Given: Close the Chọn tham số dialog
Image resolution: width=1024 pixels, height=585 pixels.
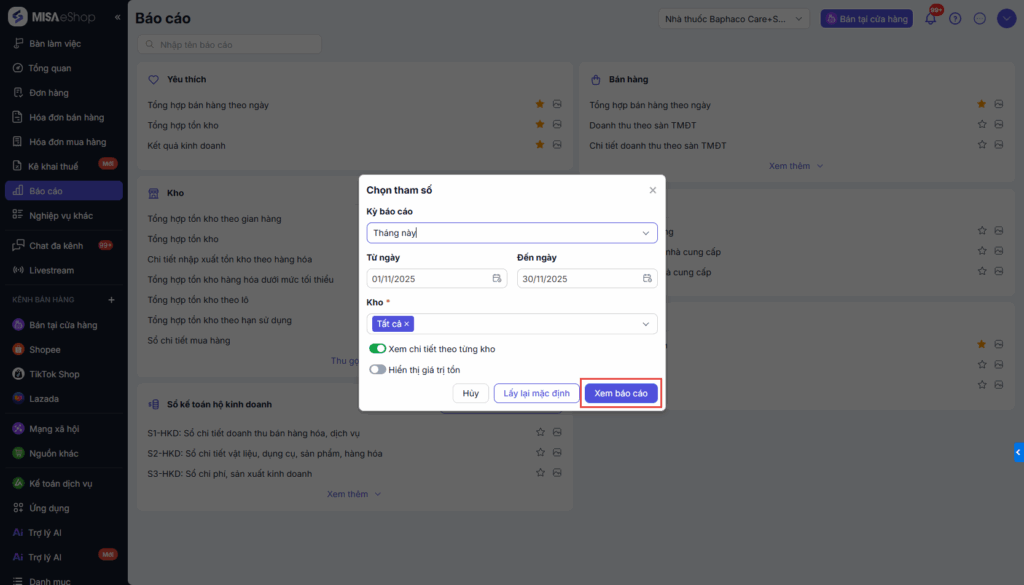Looking at the screenshot, I should point(653,190).
